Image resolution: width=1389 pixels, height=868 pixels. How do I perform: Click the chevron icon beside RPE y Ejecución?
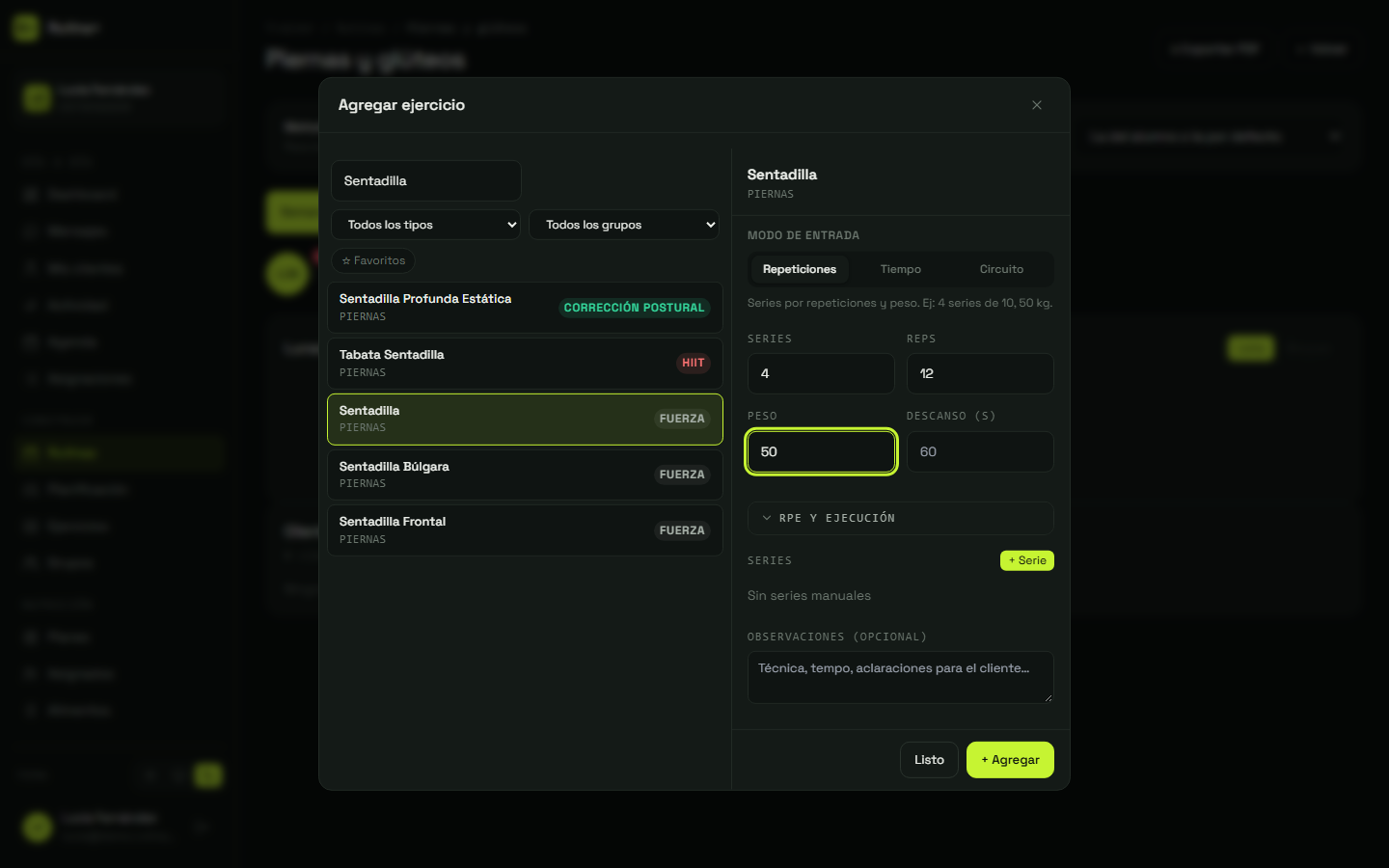767,518
